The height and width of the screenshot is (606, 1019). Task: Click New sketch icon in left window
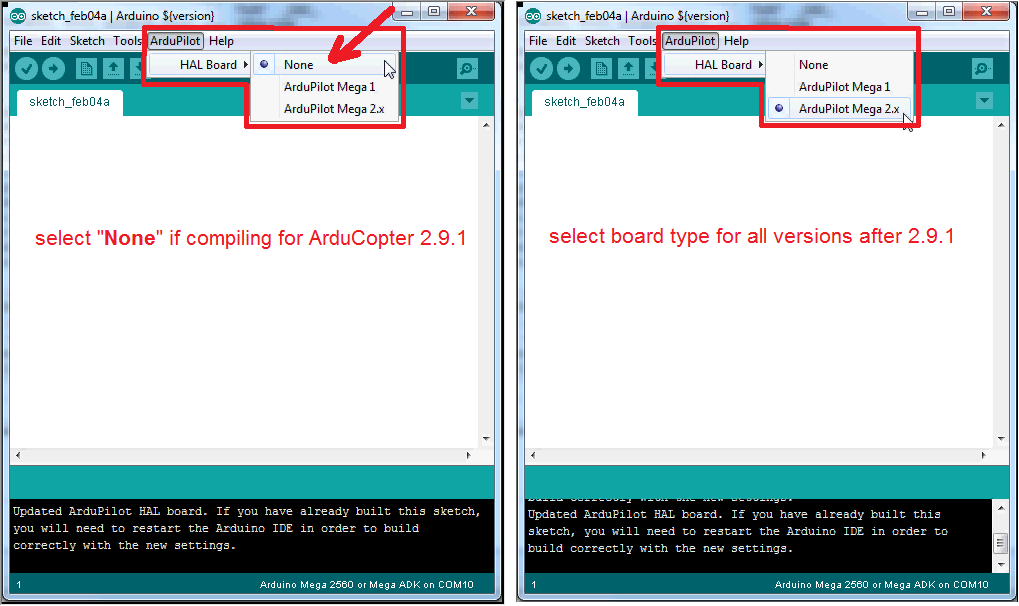click(87, 68)
